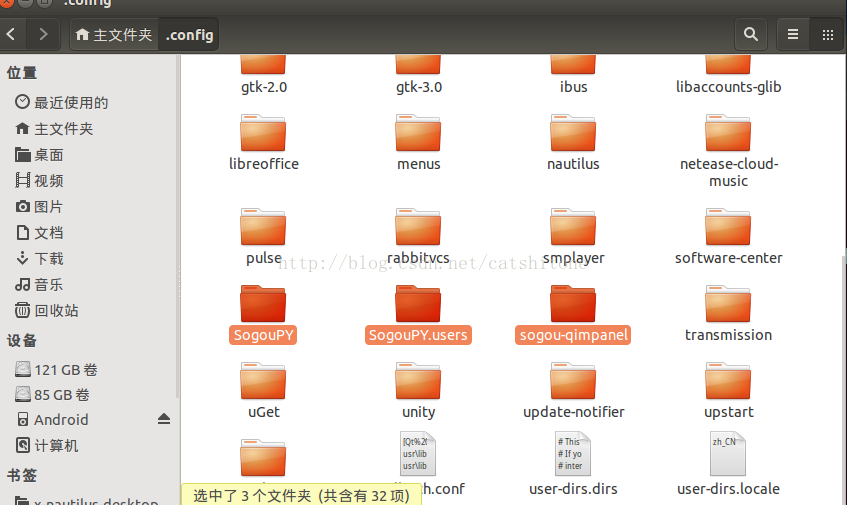Select the libreoffice folder icon
This screenshot has width=847, height=505.
[x=263, y=133]
